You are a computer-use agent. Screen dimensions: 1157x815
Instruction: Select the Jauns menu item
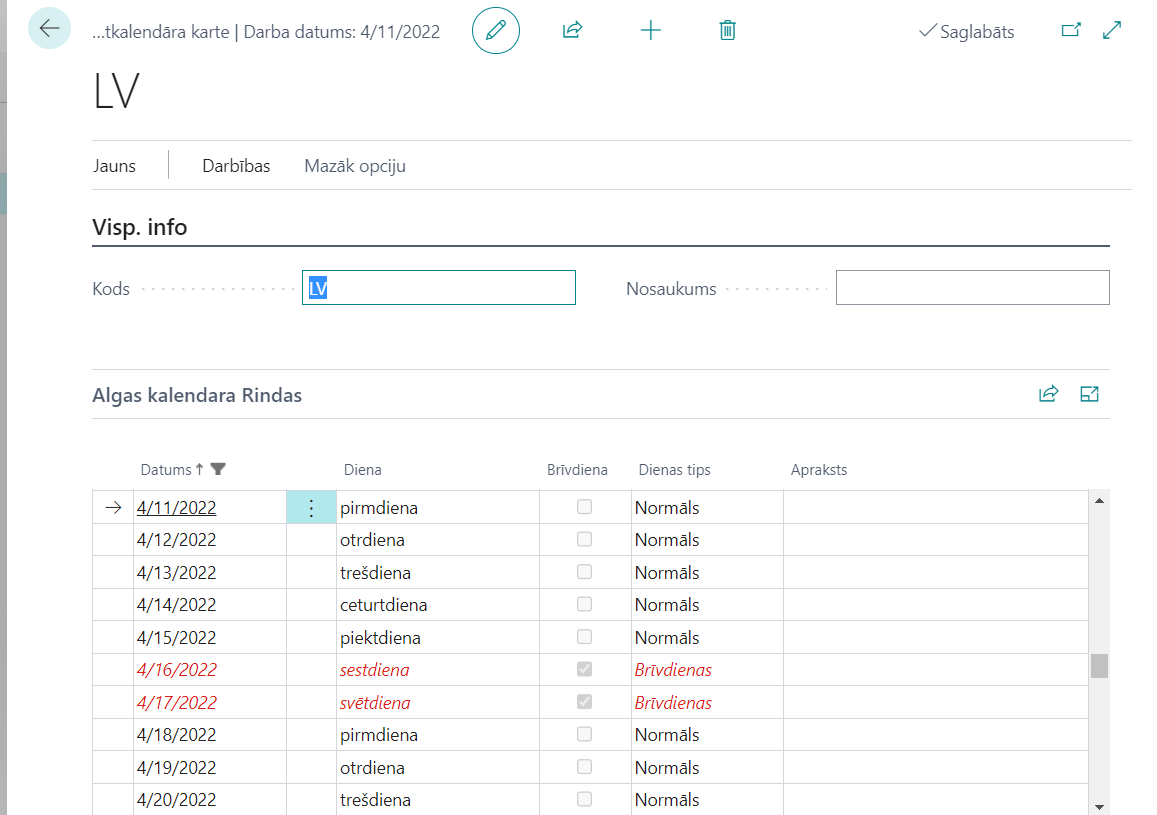114,166
